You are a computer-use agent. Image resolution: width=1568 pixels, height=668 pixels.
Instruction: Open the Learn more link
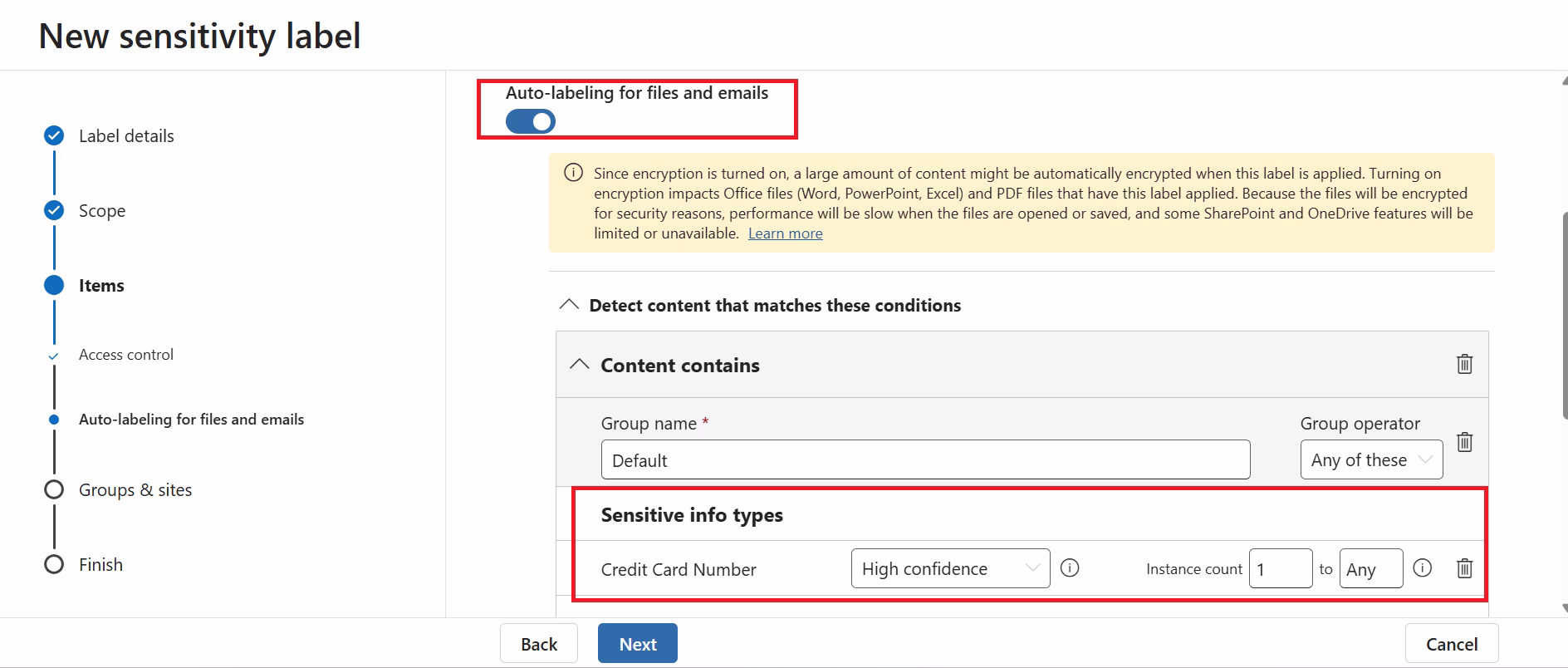(x=785, y=233)
